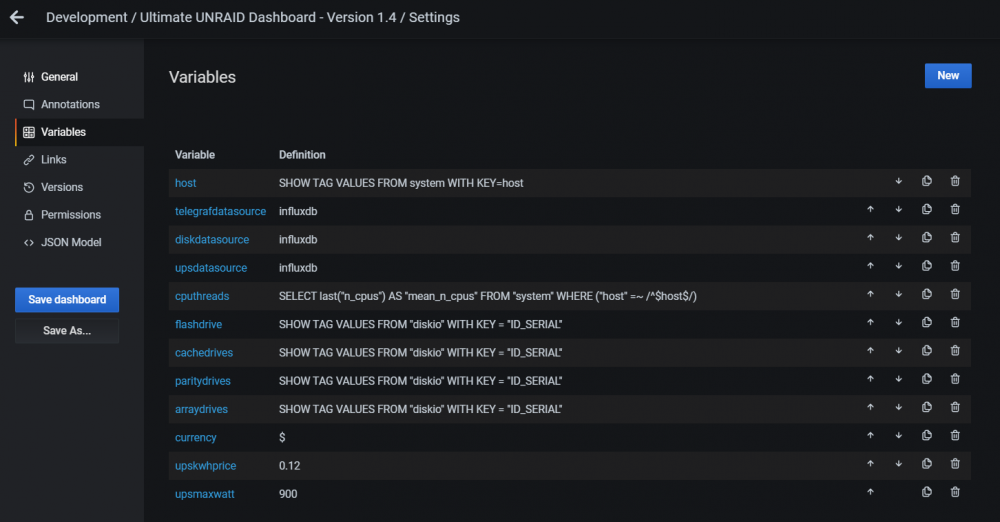Click the 0.12 definition value
This screenshot has height=522, width=1000.
tap(290, 466)
